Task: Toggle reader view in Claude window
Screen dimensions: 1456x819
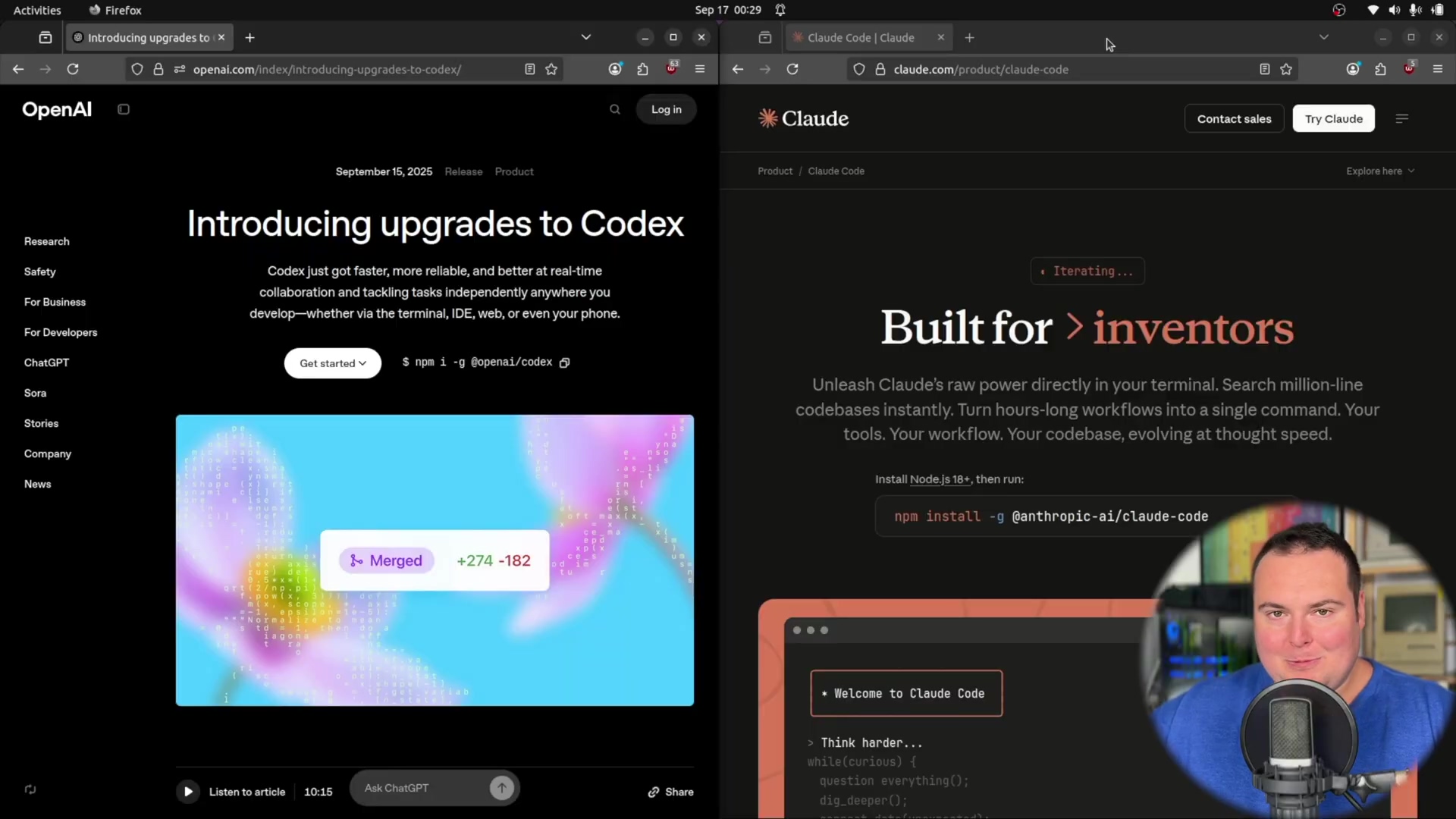Action: coord(1265,69)
